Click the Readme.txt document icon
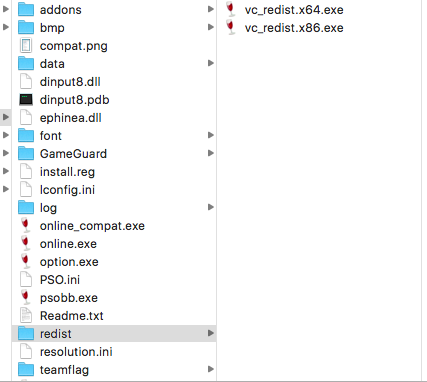 tap(26, 315)
